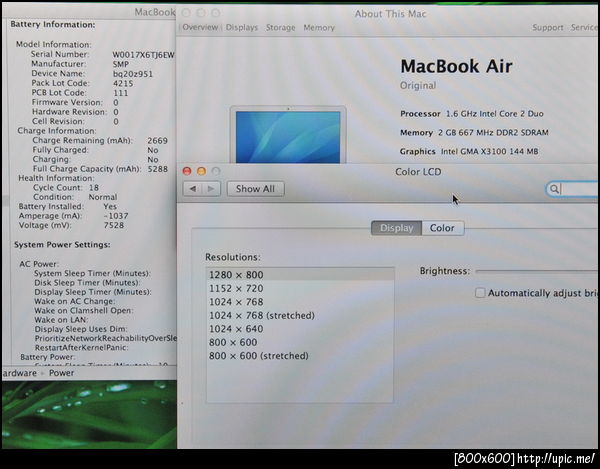Screen dimensions: 600x469
Task: Click the Show All button
Action: click(x=255, y=189)
